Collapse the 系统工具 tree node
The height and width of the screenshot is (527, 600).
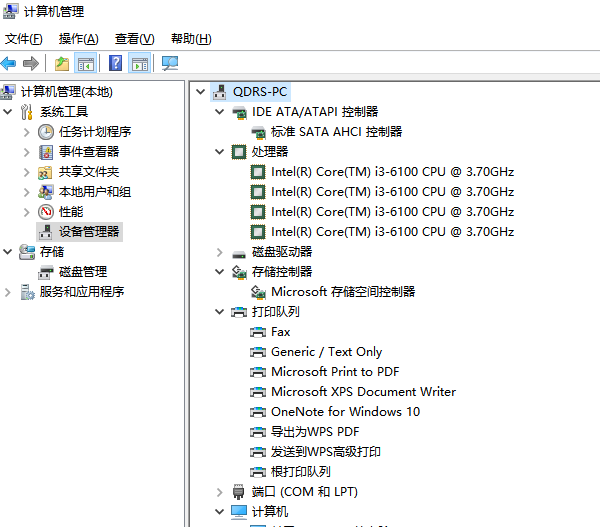[8, 112]
